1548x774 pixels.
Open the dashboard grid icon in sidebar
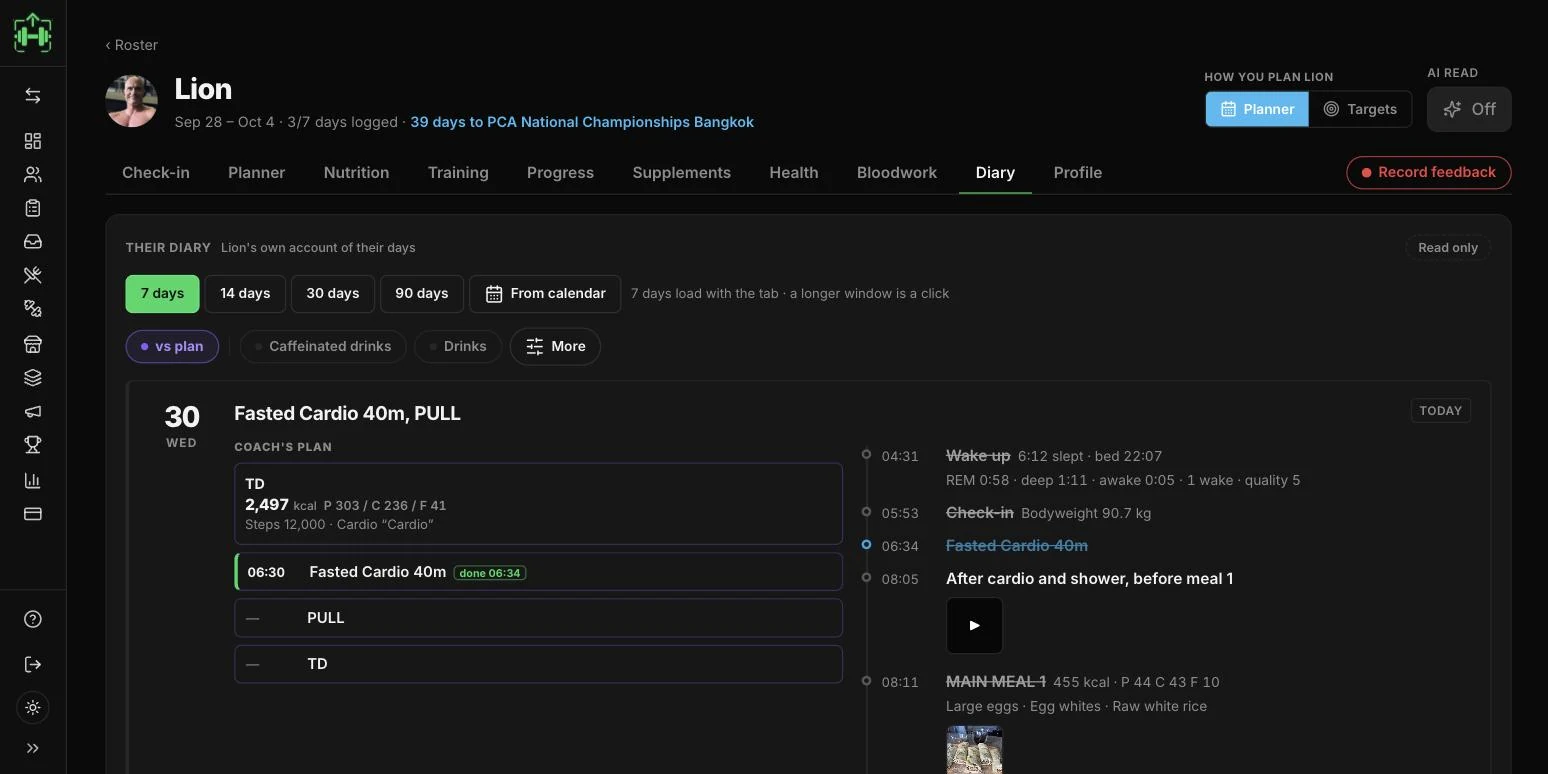click(33, 141)
